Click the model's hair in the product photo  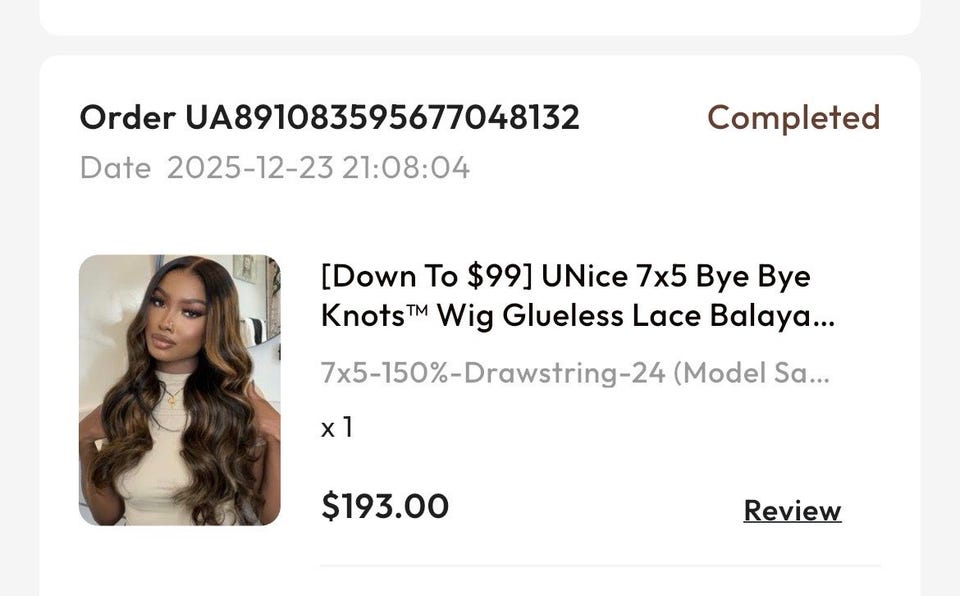pos(120,440)
